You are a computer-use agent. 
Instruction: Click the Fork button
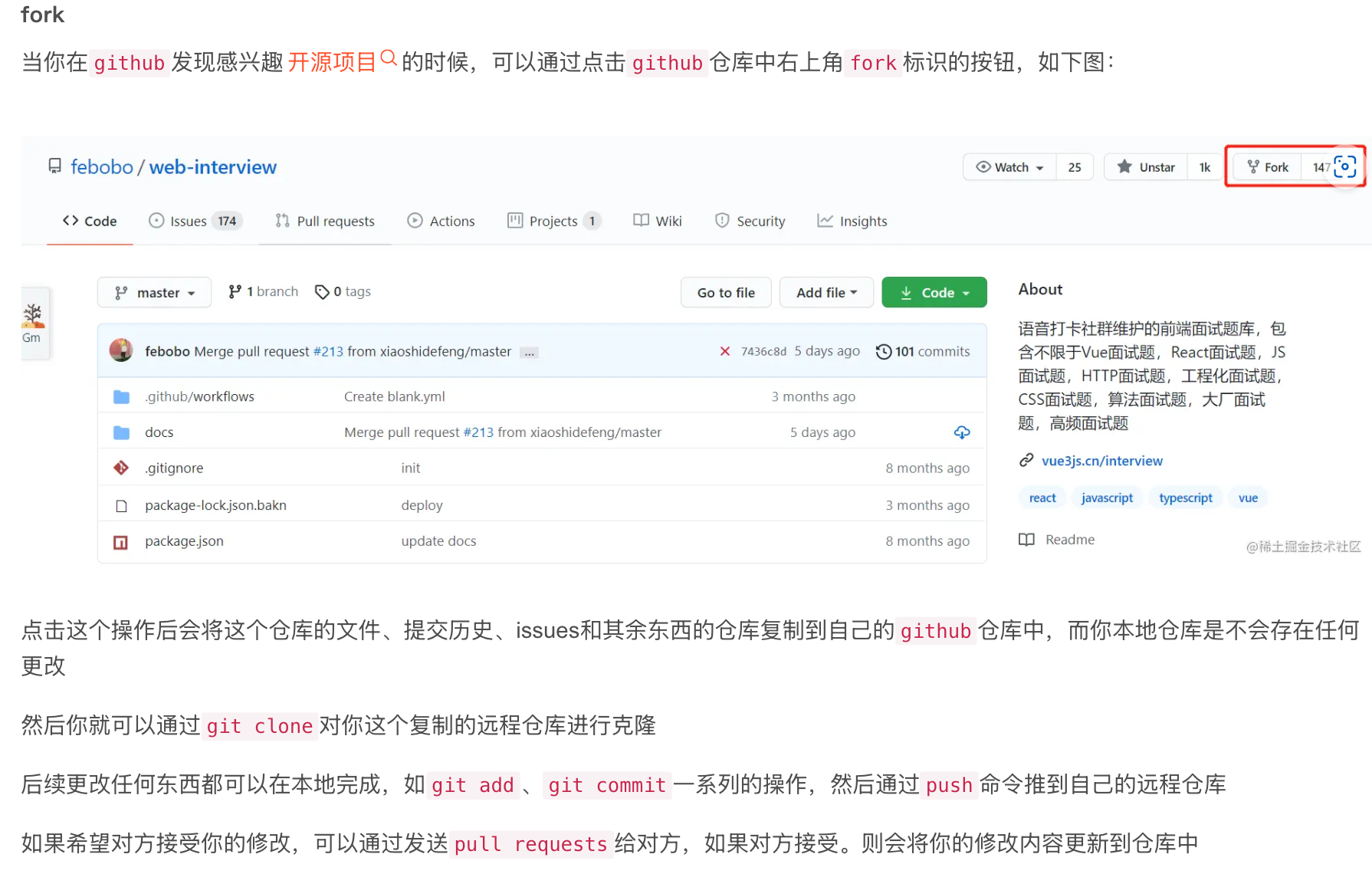point(1267,167)
